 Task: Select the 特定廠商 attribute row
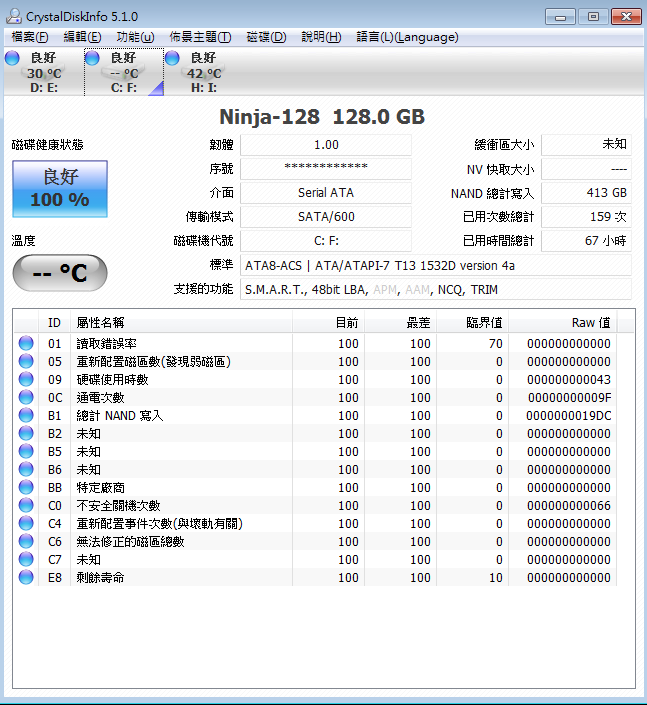coord(315,487)
